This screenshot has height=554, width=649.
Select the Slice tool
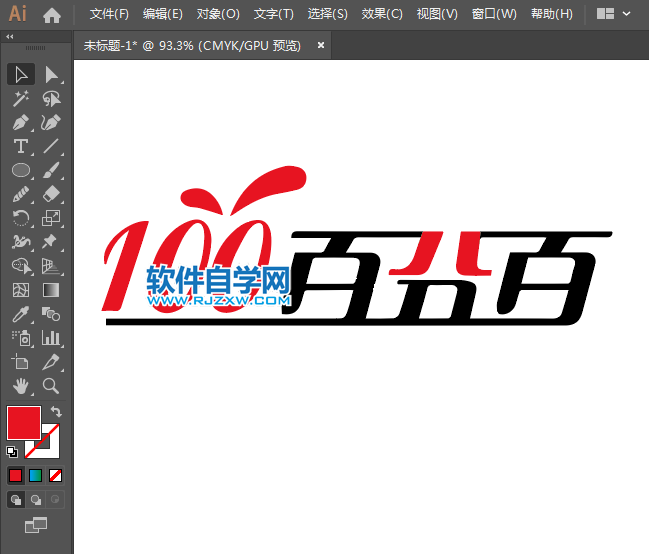(51, 362)
